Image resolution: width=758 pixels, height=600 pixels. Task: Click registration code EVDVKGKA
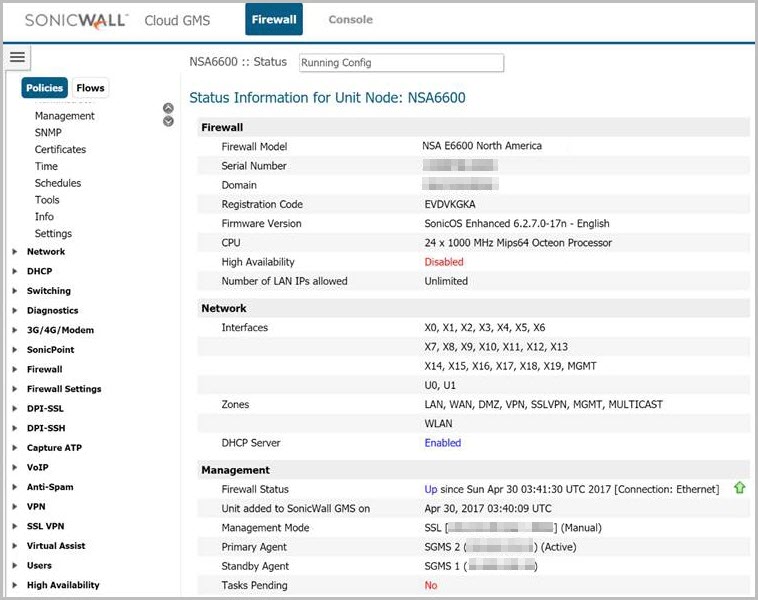click(450, 205)
